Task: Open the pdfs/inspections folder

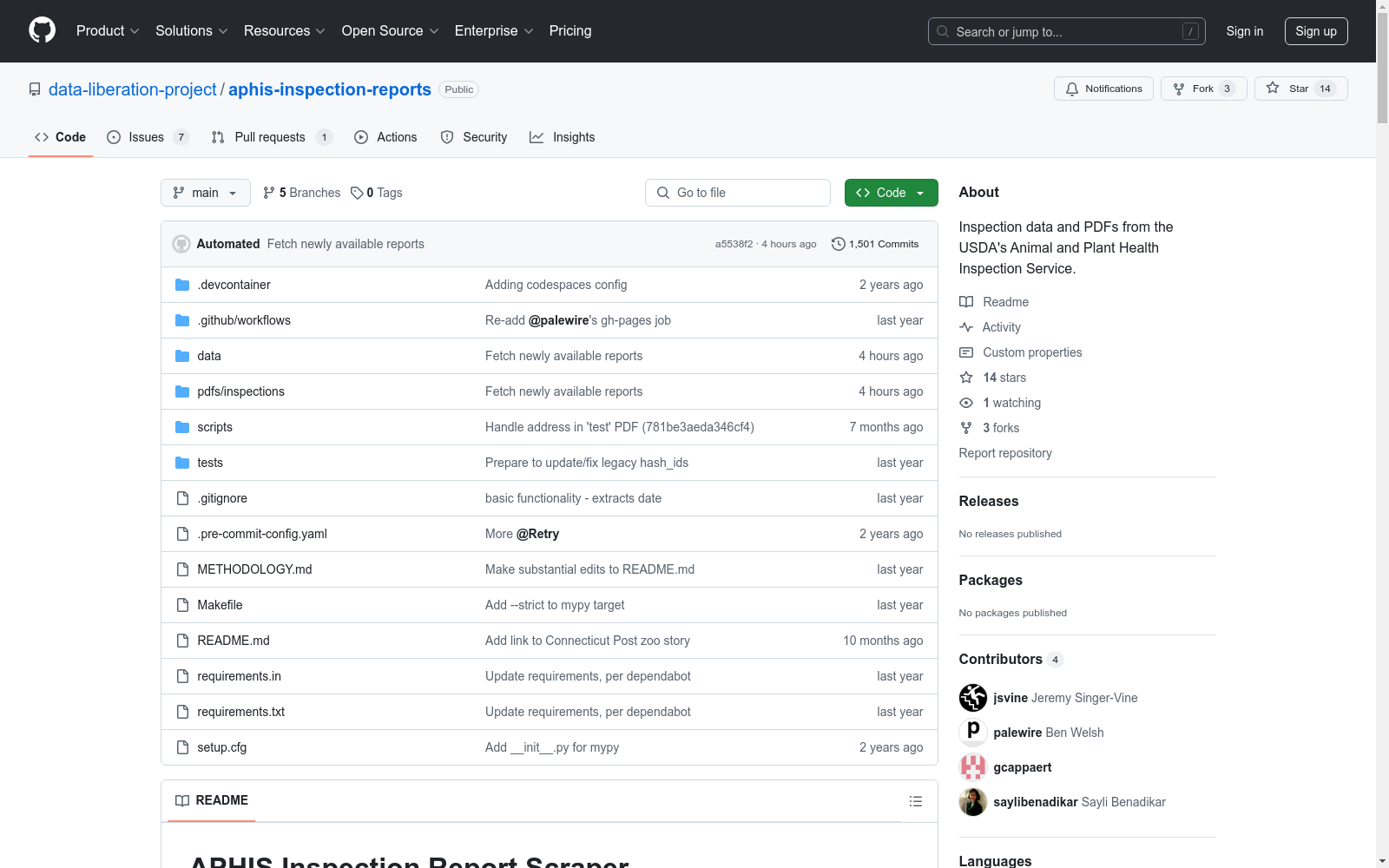Action: tap(240, 391)
